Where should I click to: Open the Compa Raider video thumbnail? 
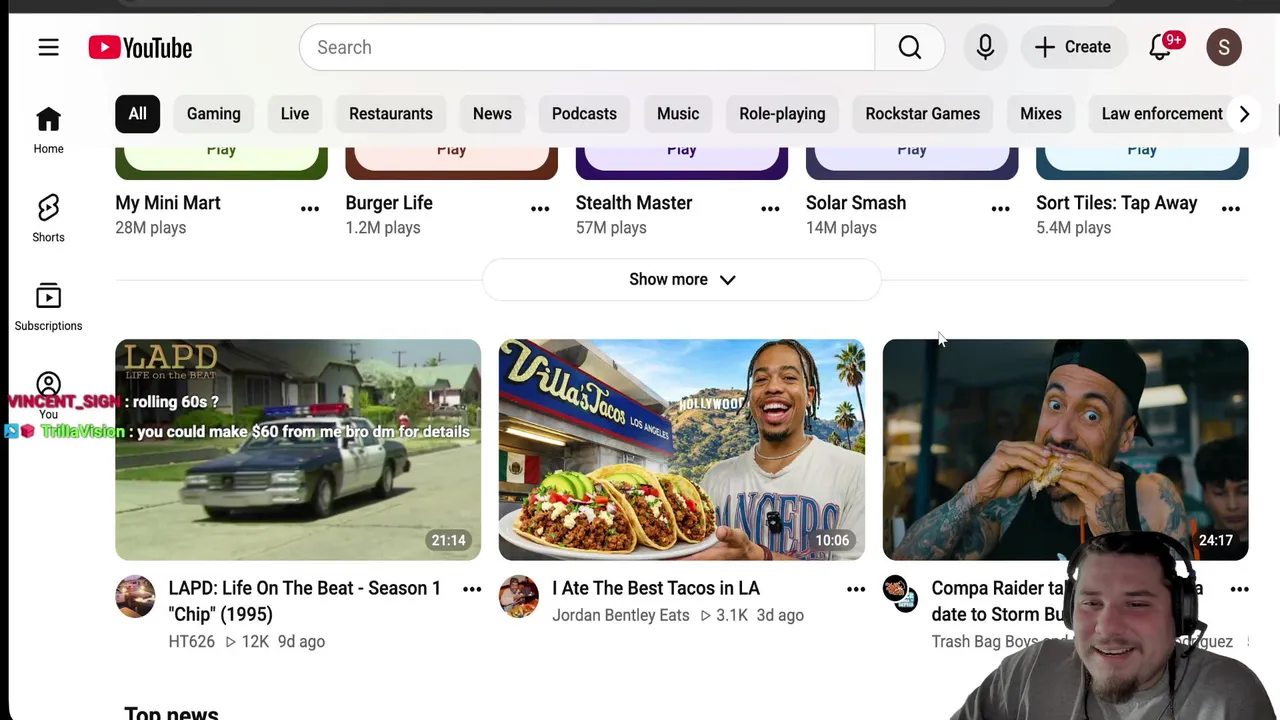tap(1066, 449)
